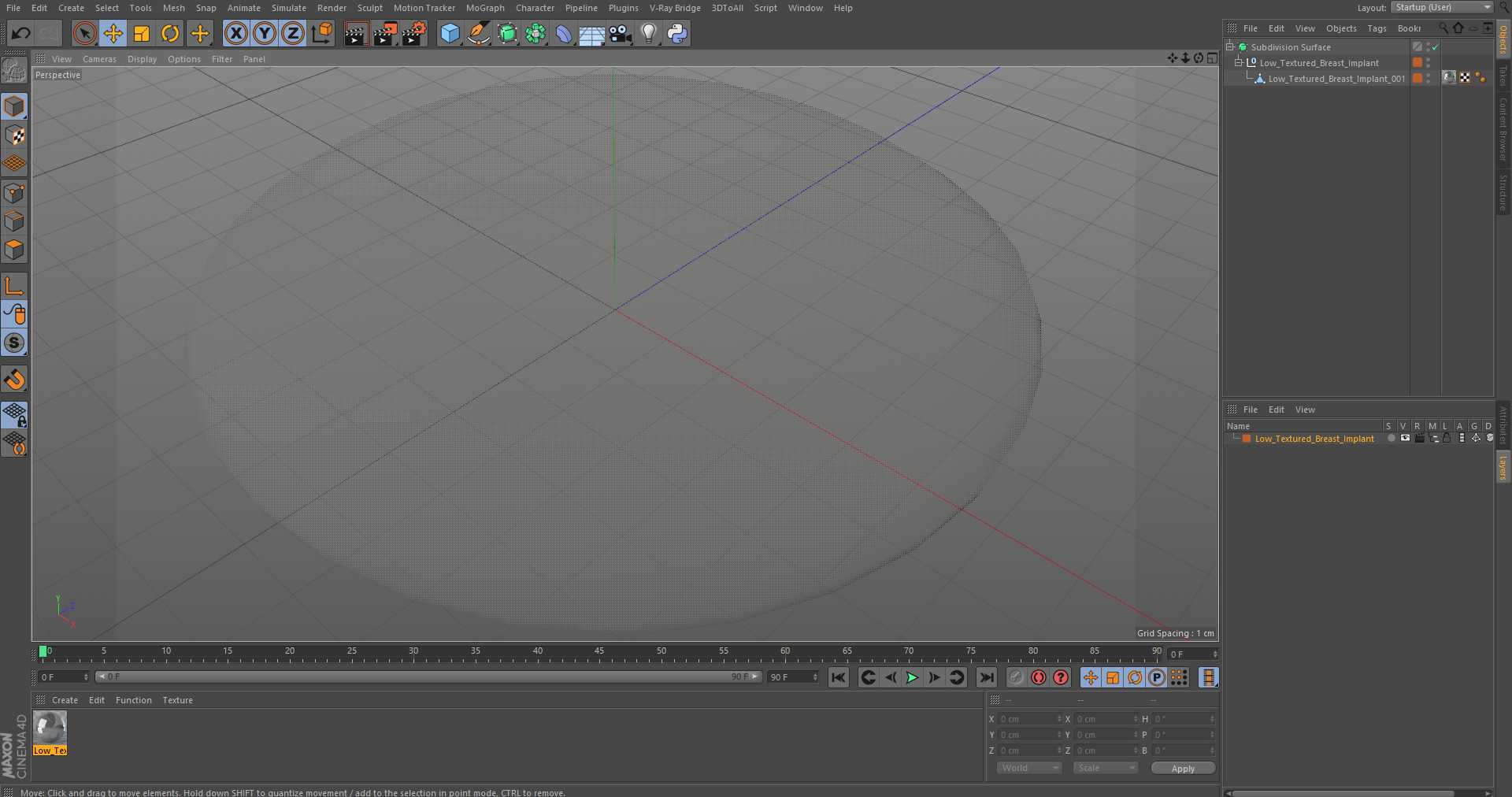Viewport: 1512px width, 797px height.
Task: Toggle autokeying record button
Action: click(x=1039, y=677)
